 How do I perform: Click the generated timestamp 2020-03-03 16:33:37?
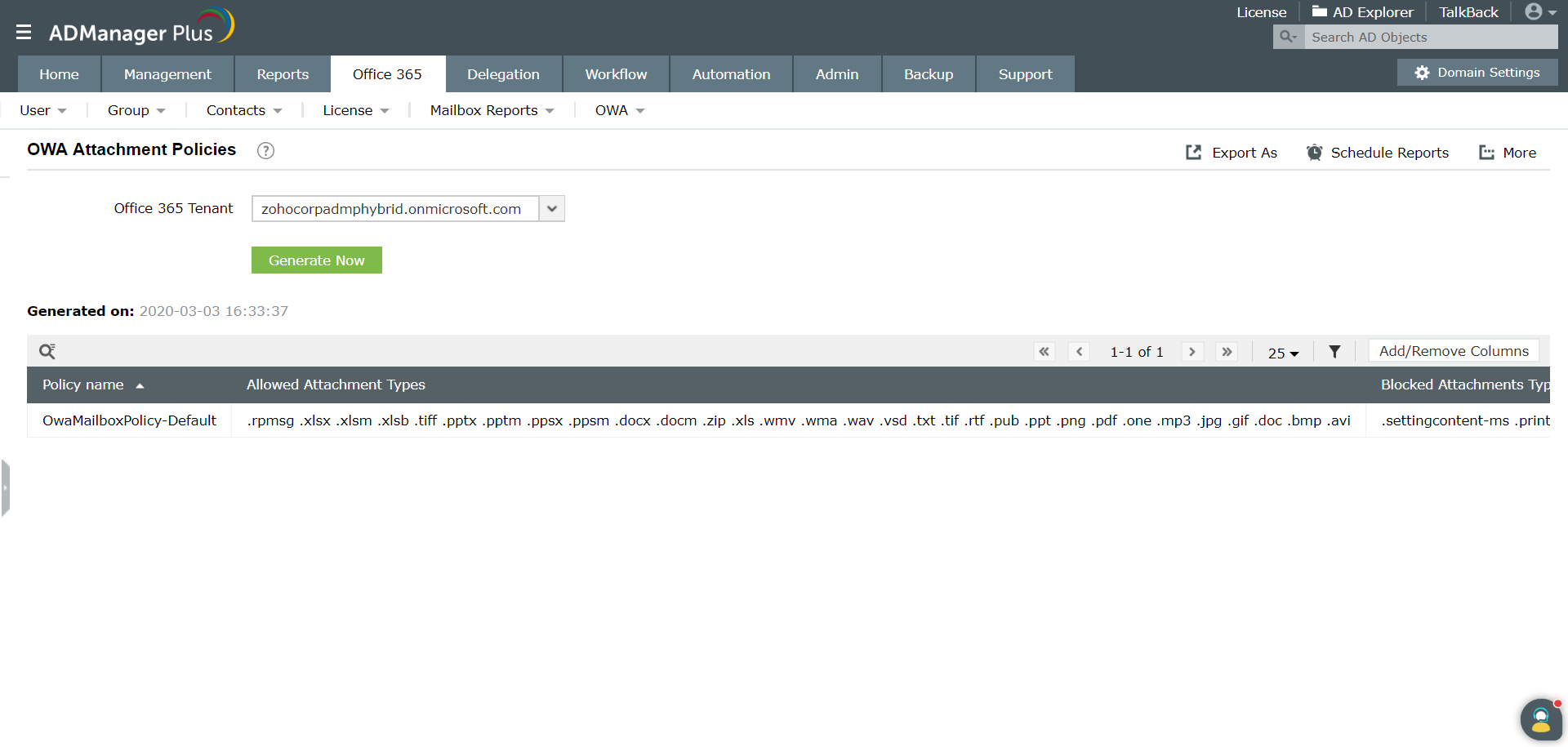click(214, 311)
